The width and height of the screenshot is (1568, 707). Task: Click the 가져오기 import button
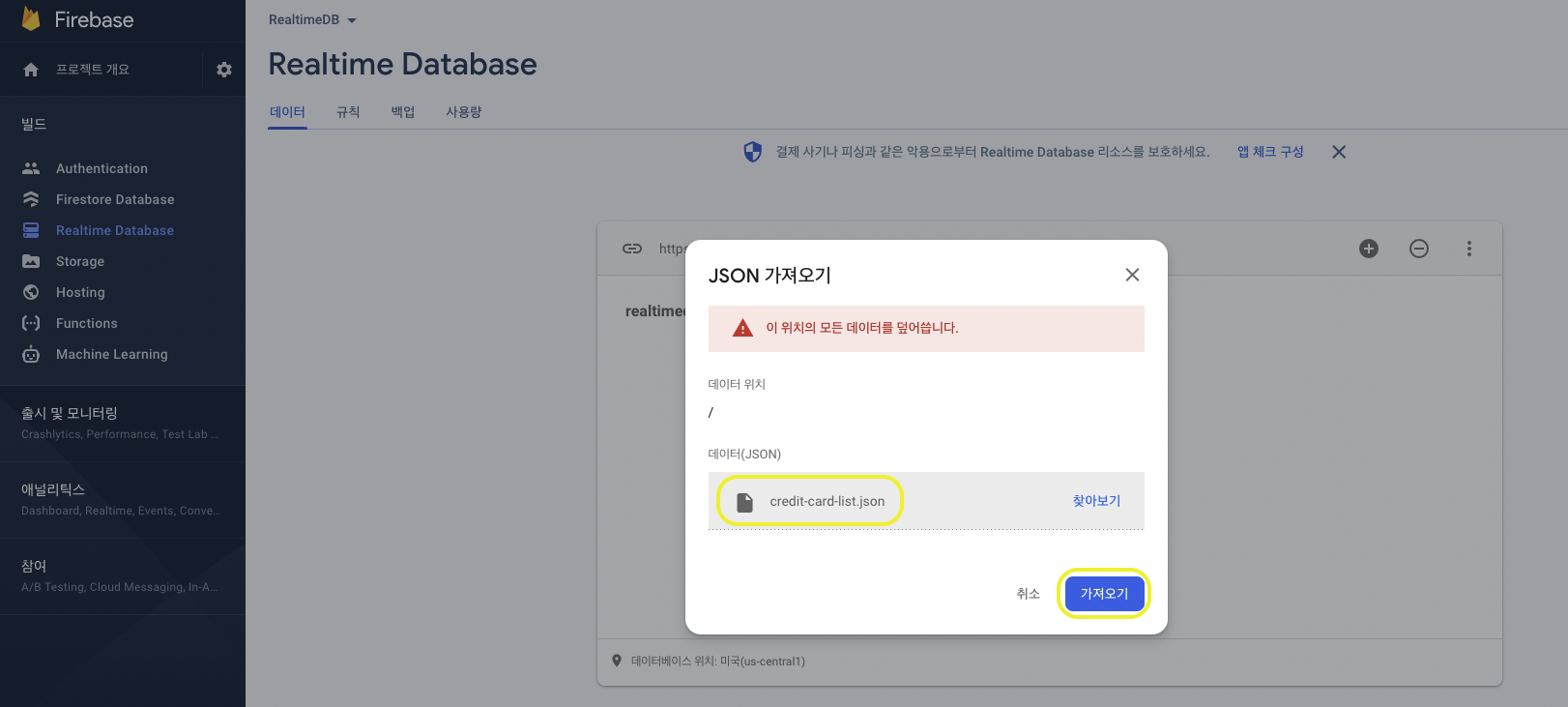coord(1104,594)
